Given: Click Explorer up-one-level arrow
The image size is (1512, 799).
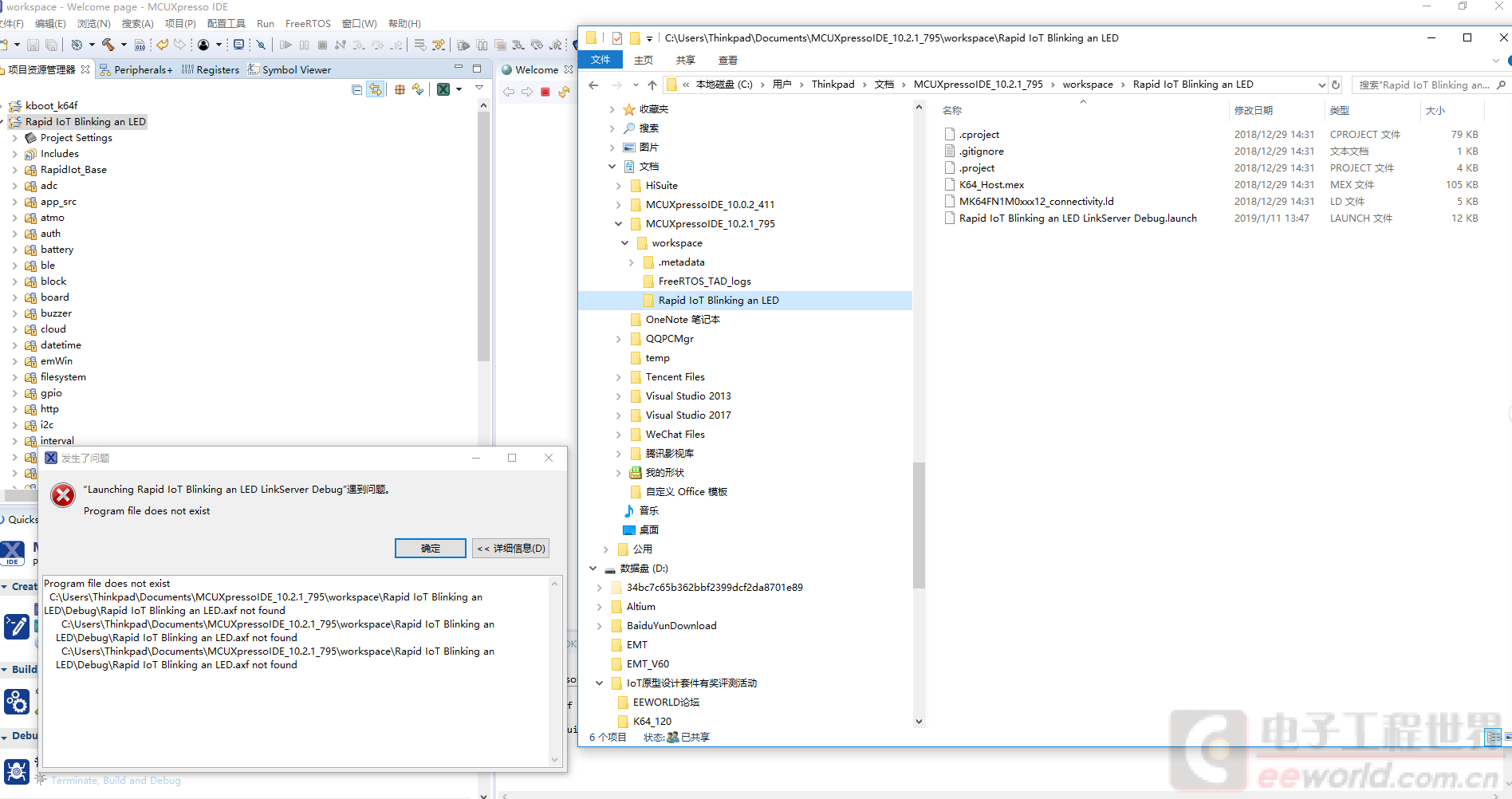Looking at the screenshot, I should pyautogui.click(x=652, y=85).
